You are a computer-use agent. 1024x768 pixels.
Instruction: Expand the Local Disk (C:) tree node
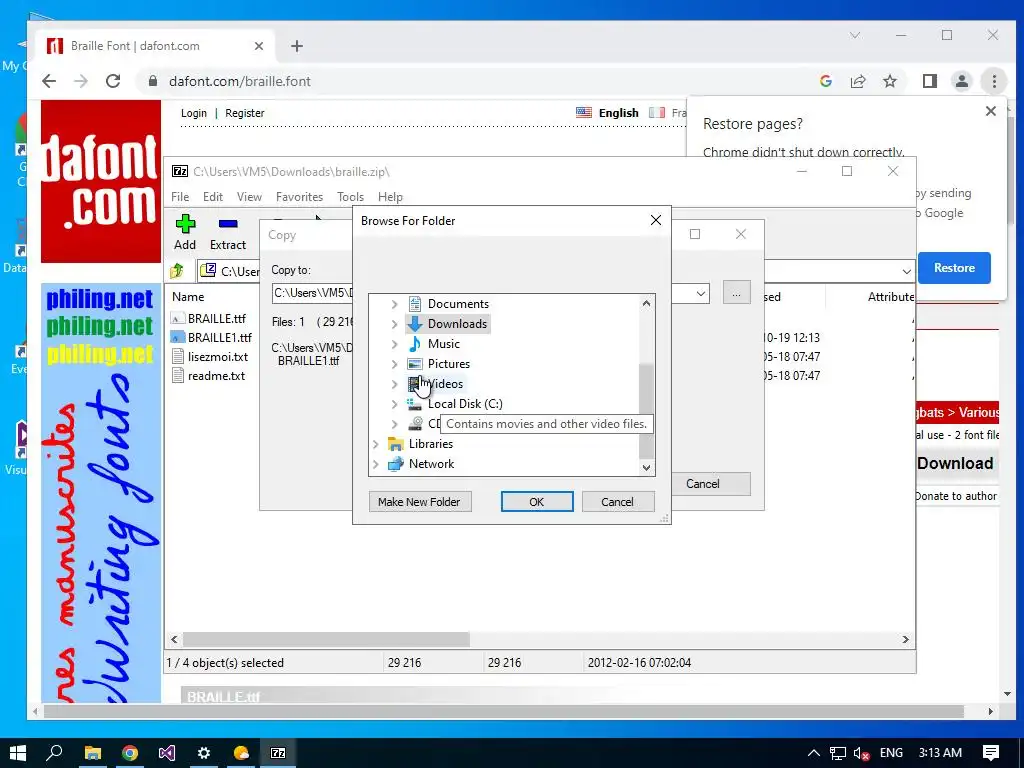click(x=394, y=404)
